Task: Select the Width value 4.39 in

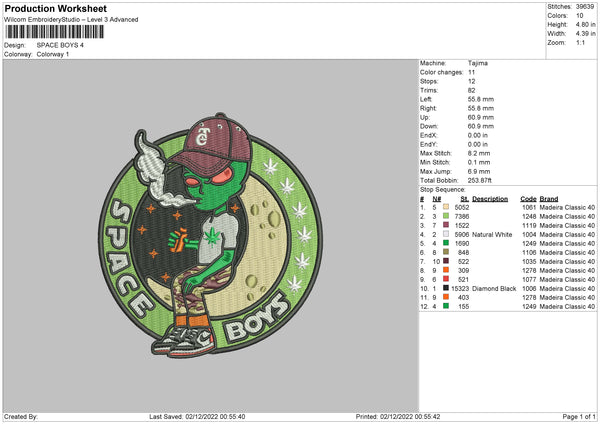Action: (x=585, y=34)
